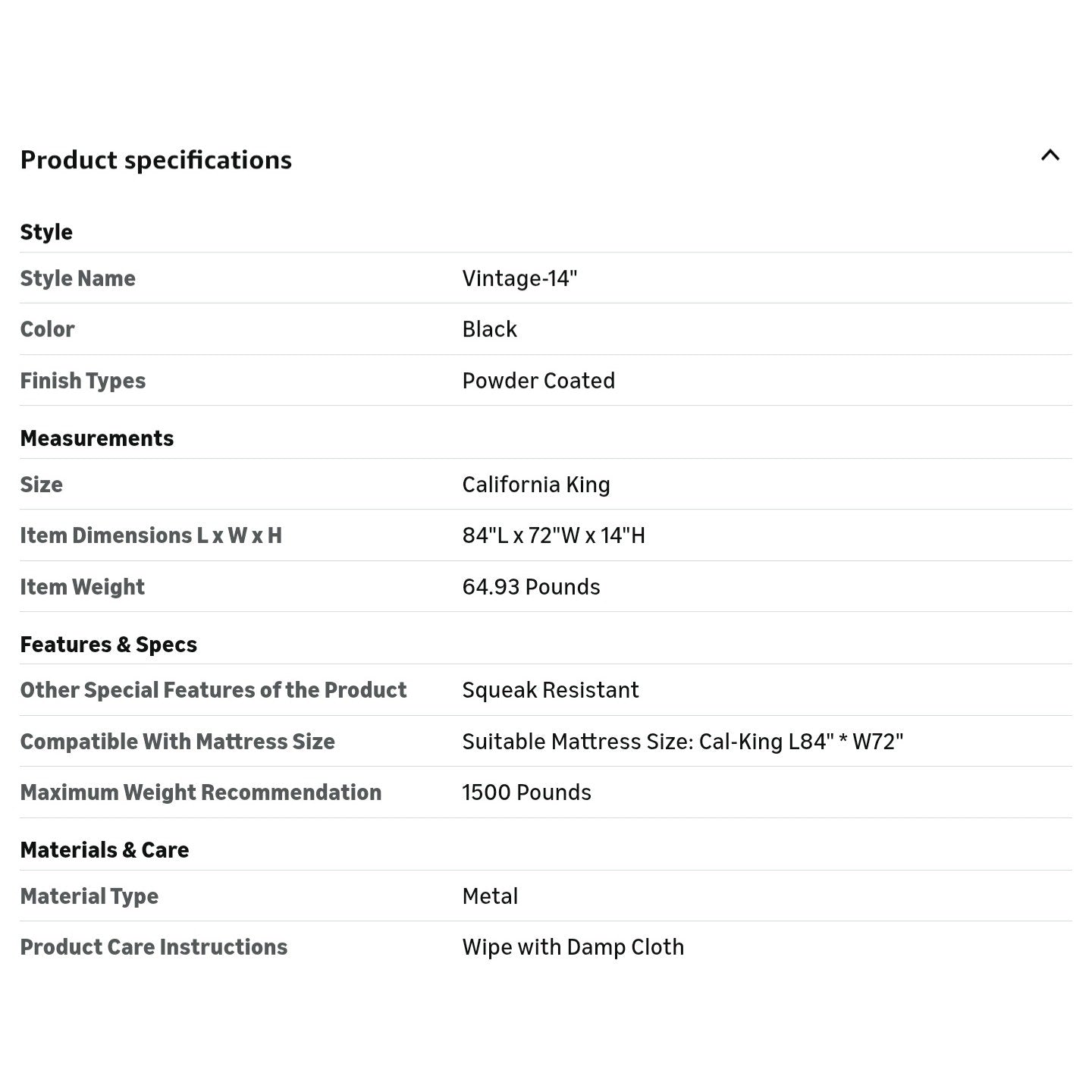Select the California King size value
This screenshot has height=1092, width=1092.
[535, 485]
